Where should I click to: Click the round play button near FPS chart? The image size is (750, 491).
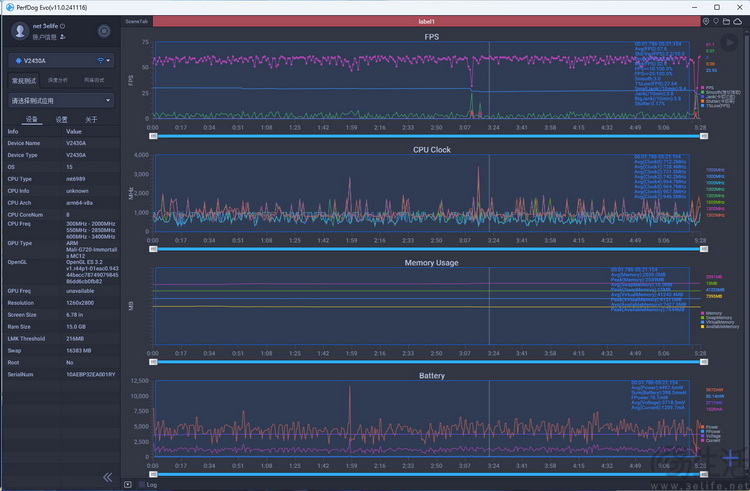pos(729,43)
